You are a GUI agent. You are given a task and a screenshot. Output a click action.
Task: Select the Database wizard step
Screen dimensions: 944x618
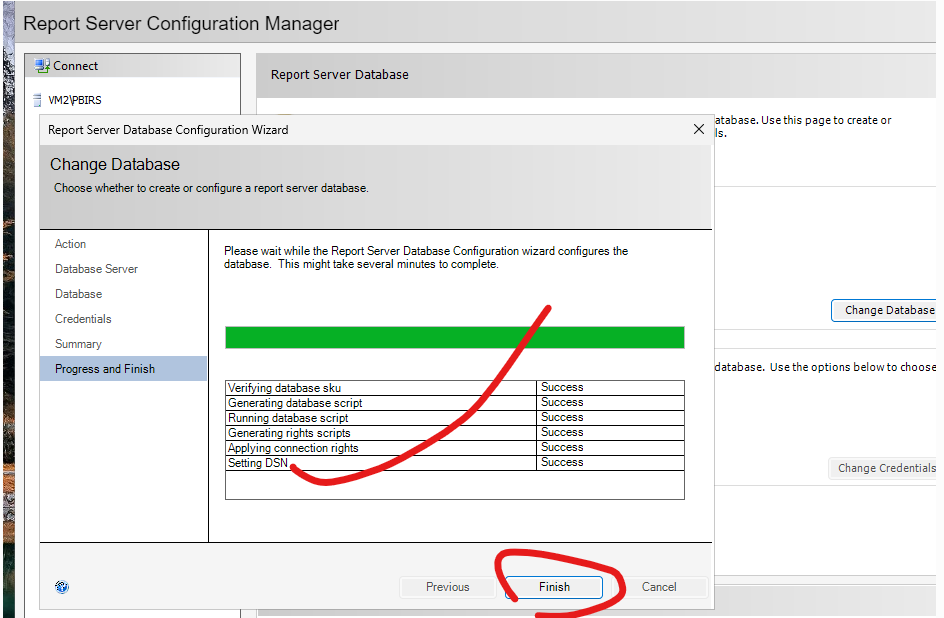tap(78, 294)
